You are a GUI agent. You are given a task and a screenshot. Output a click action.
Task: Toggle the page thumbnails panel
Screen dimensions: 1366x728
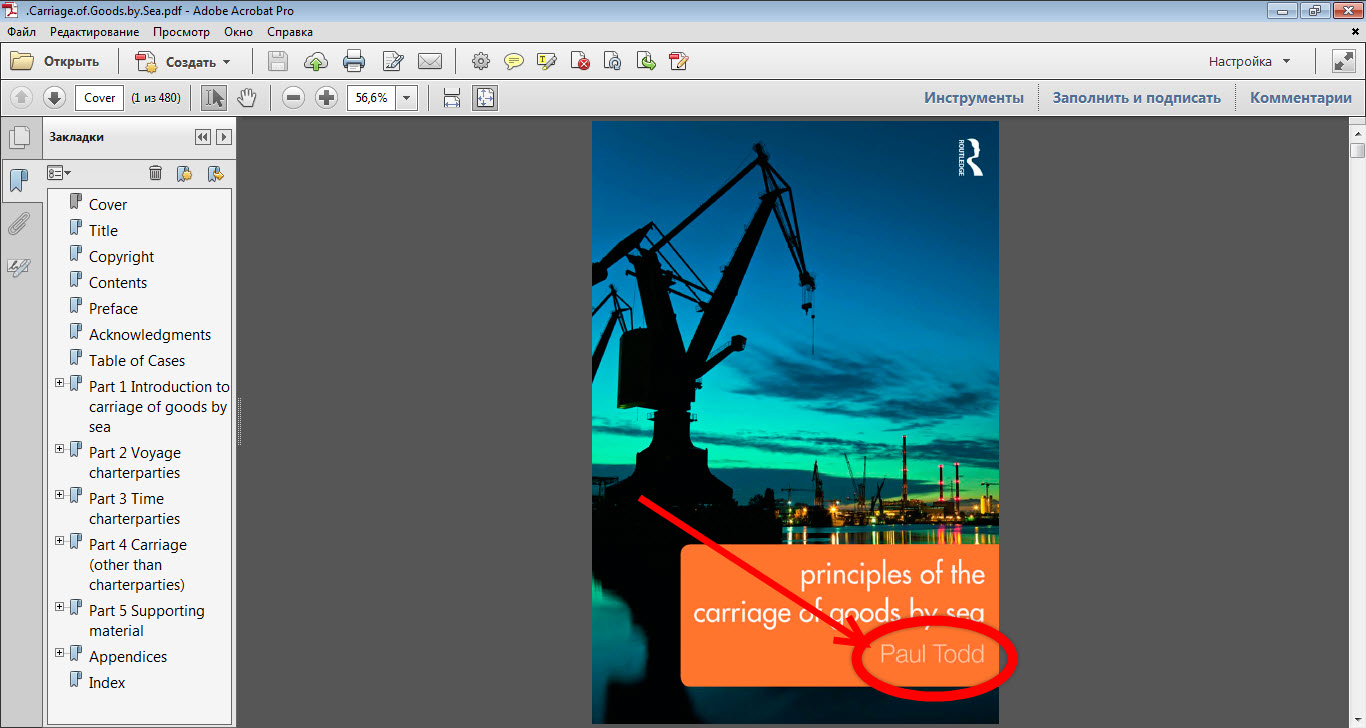pyautogui.click(x=19, y=138)
